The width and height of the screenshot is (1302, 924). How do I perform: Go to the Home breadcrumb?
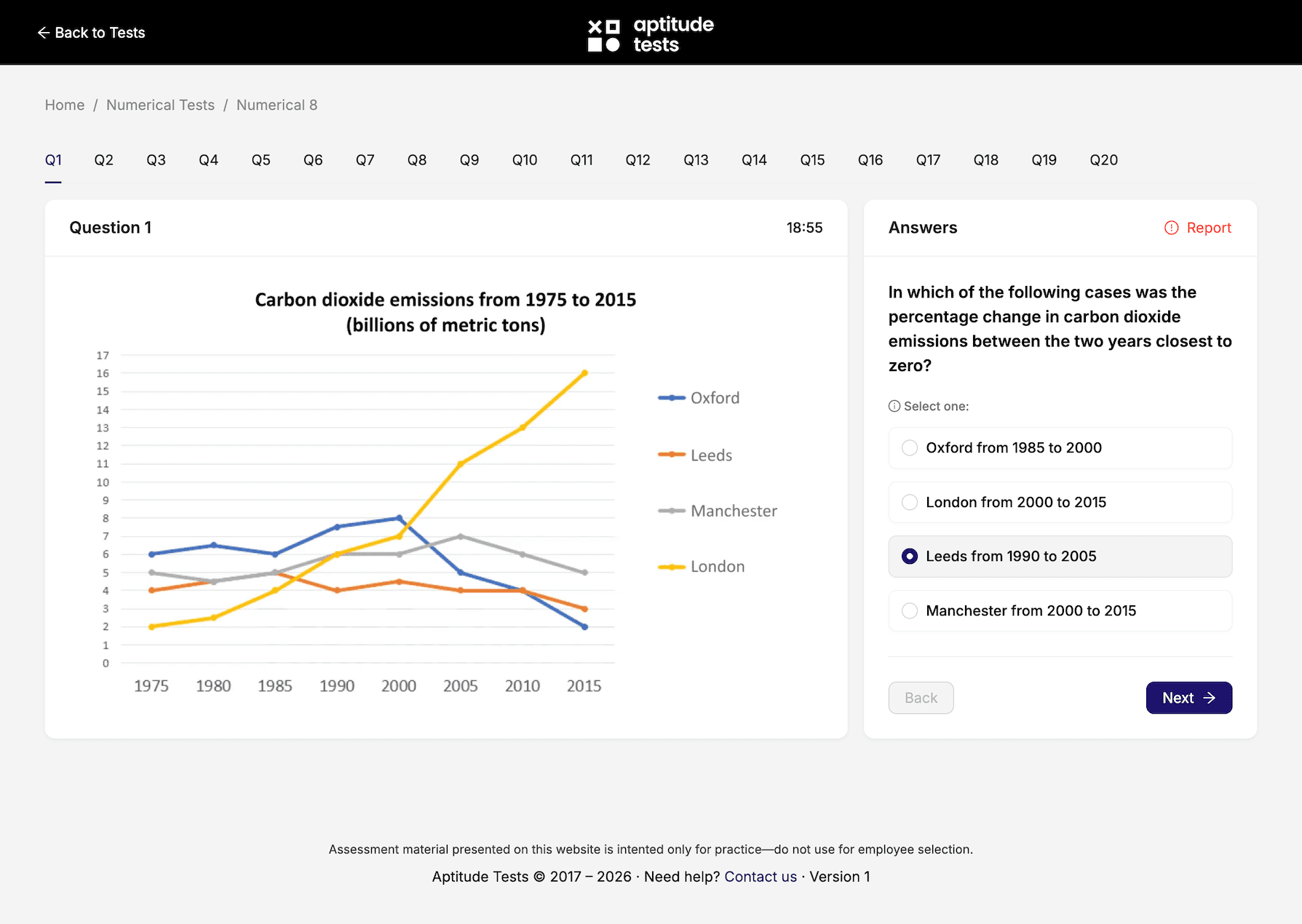(x=65, y=105)
